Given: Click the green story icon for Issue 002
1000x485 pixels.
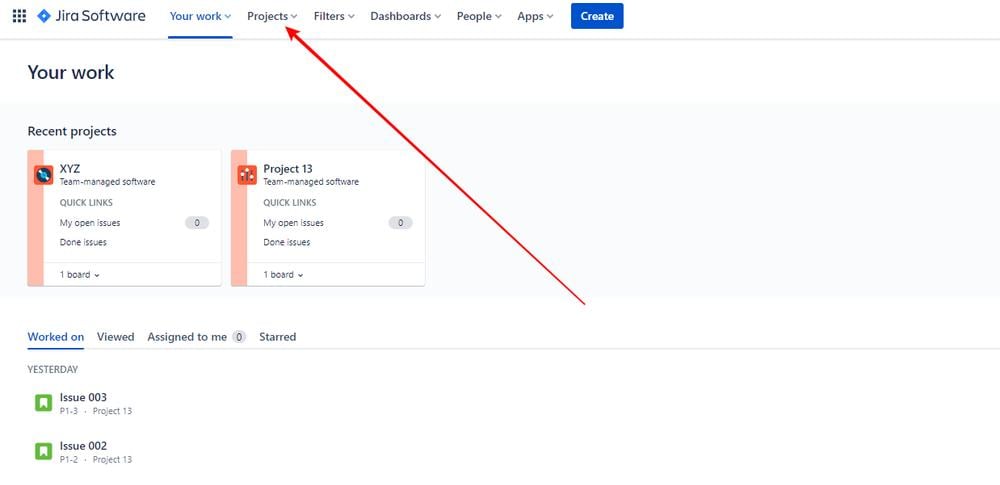Looking at the screenshot, I should click(43, 452).
